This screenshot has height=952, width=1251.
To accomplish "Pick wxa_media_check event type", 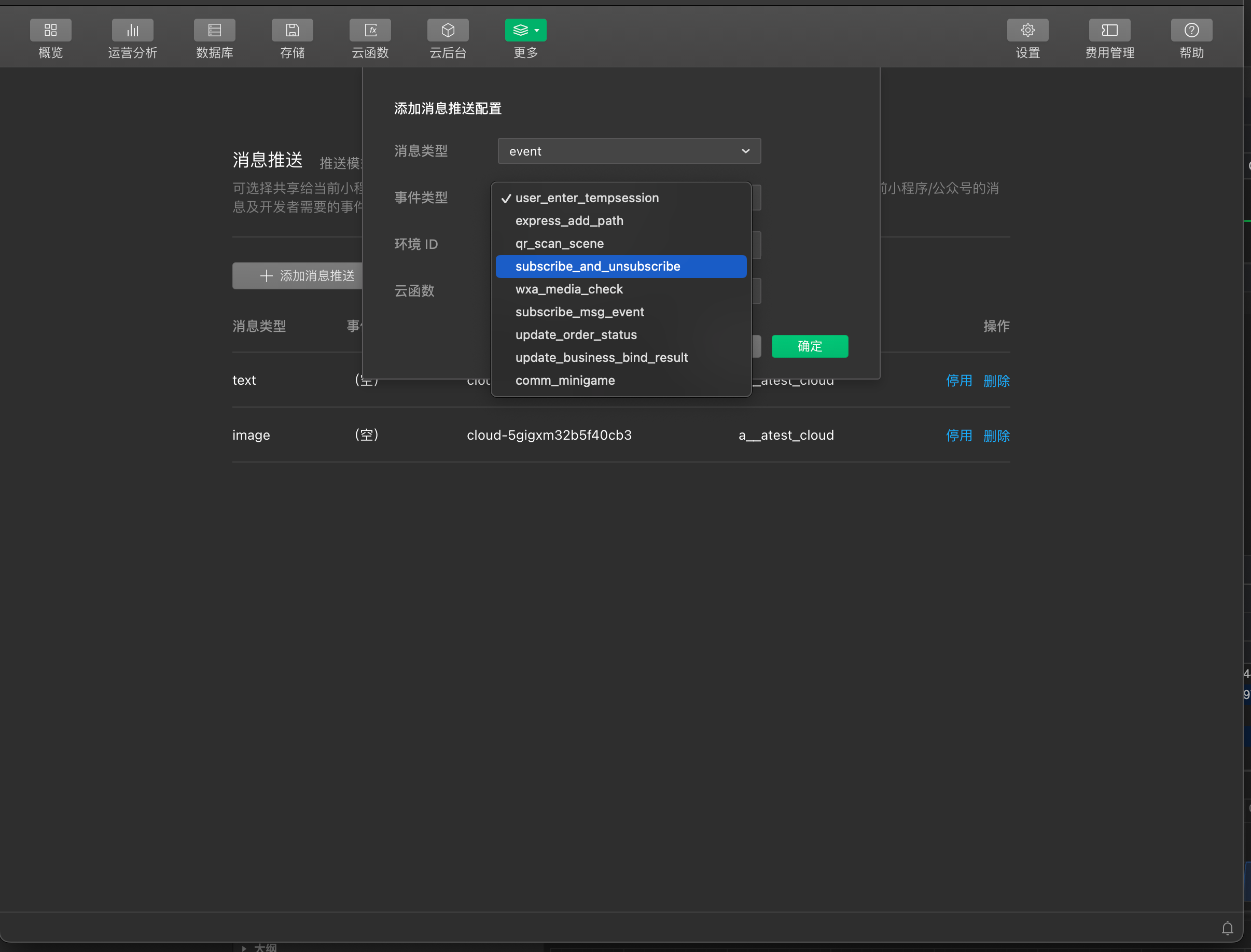I will coord(568,289).
